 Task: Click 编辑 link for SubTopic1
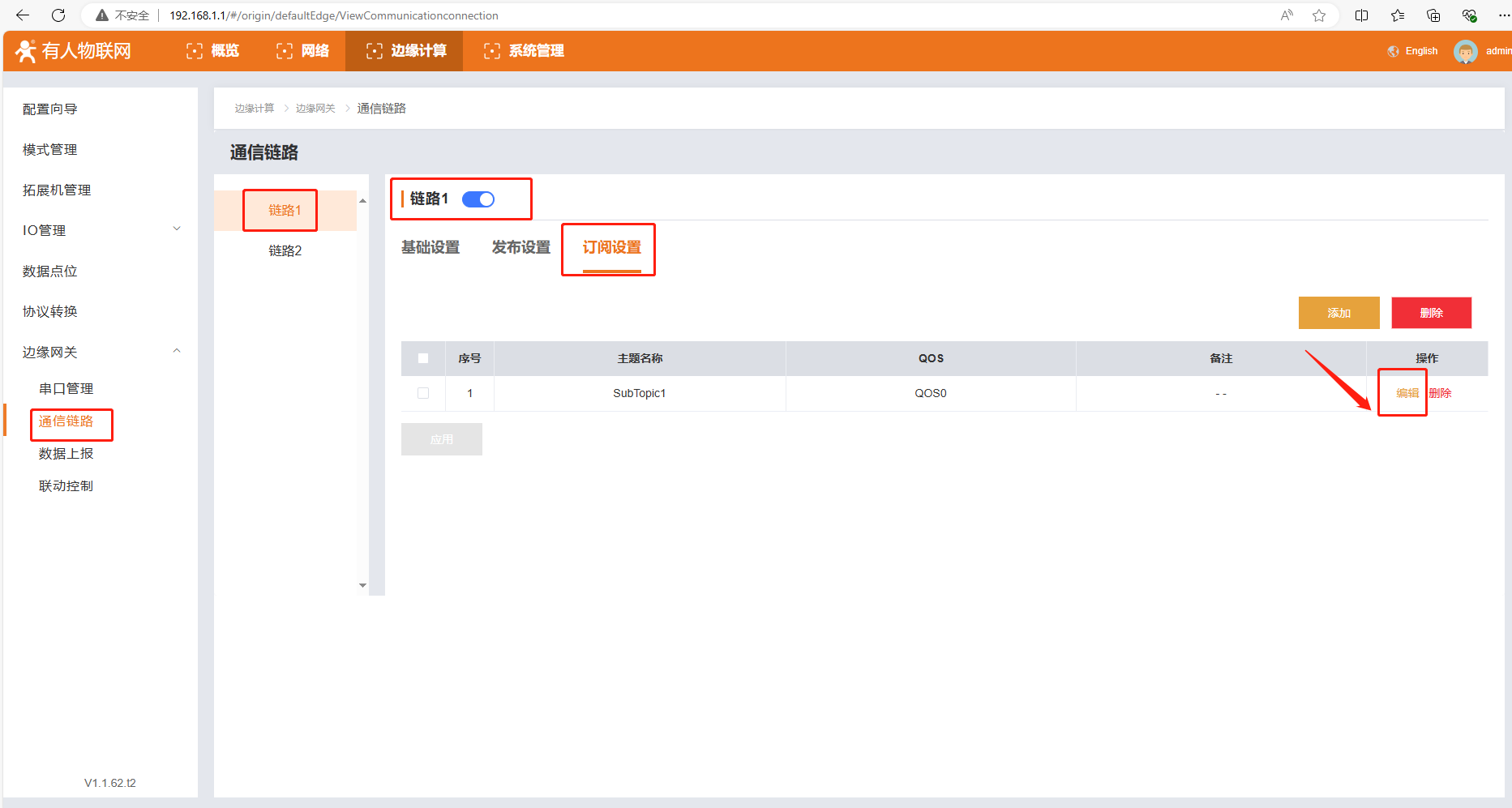pyautogui.click(x=1407, y=393)
